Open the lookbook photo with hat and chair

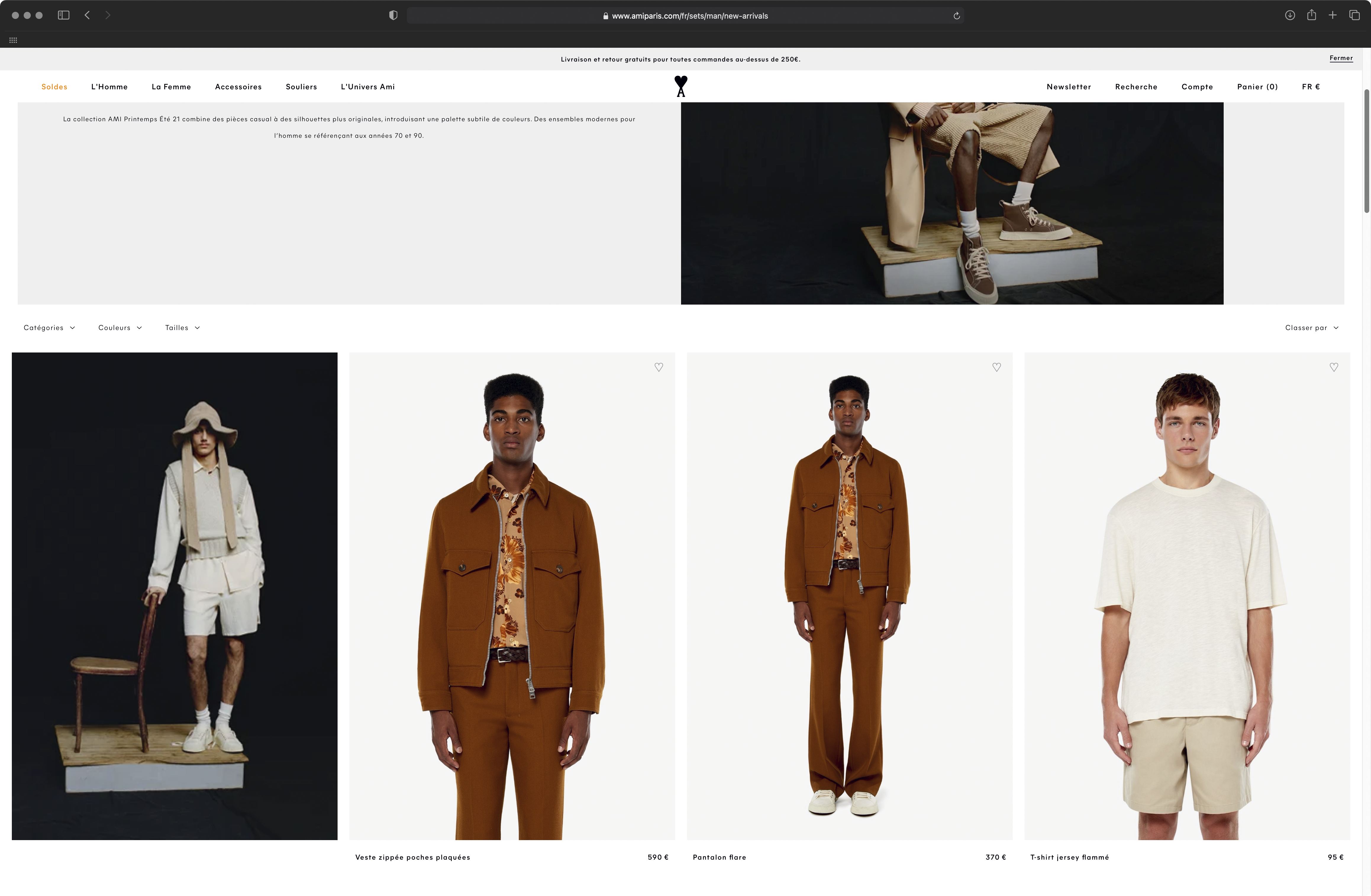click(175, 596)
